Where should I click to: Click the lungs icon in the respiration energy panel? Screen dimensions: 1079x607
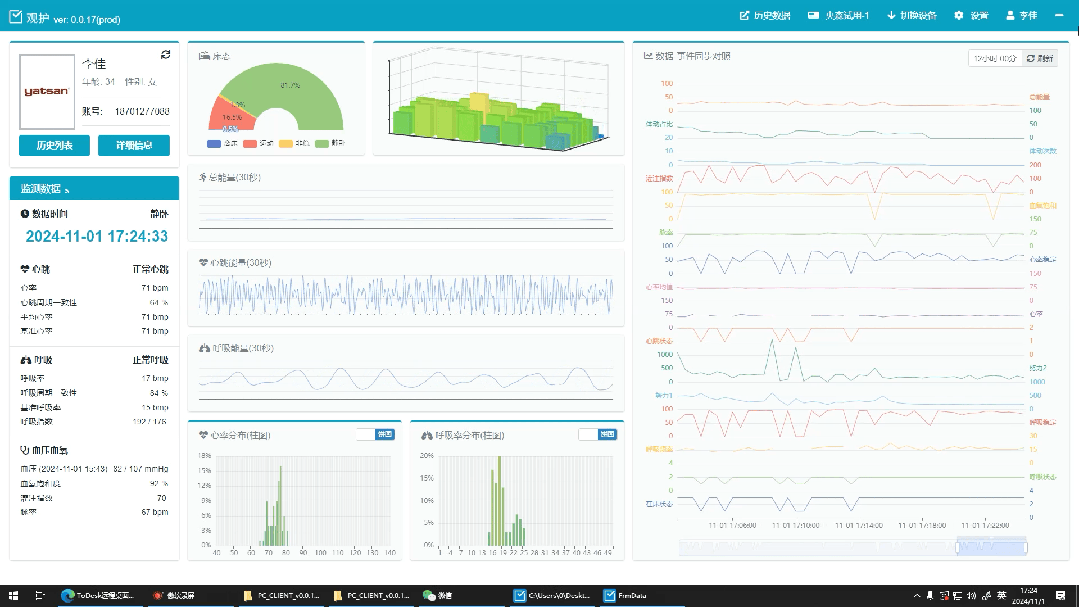pos(204,348)
